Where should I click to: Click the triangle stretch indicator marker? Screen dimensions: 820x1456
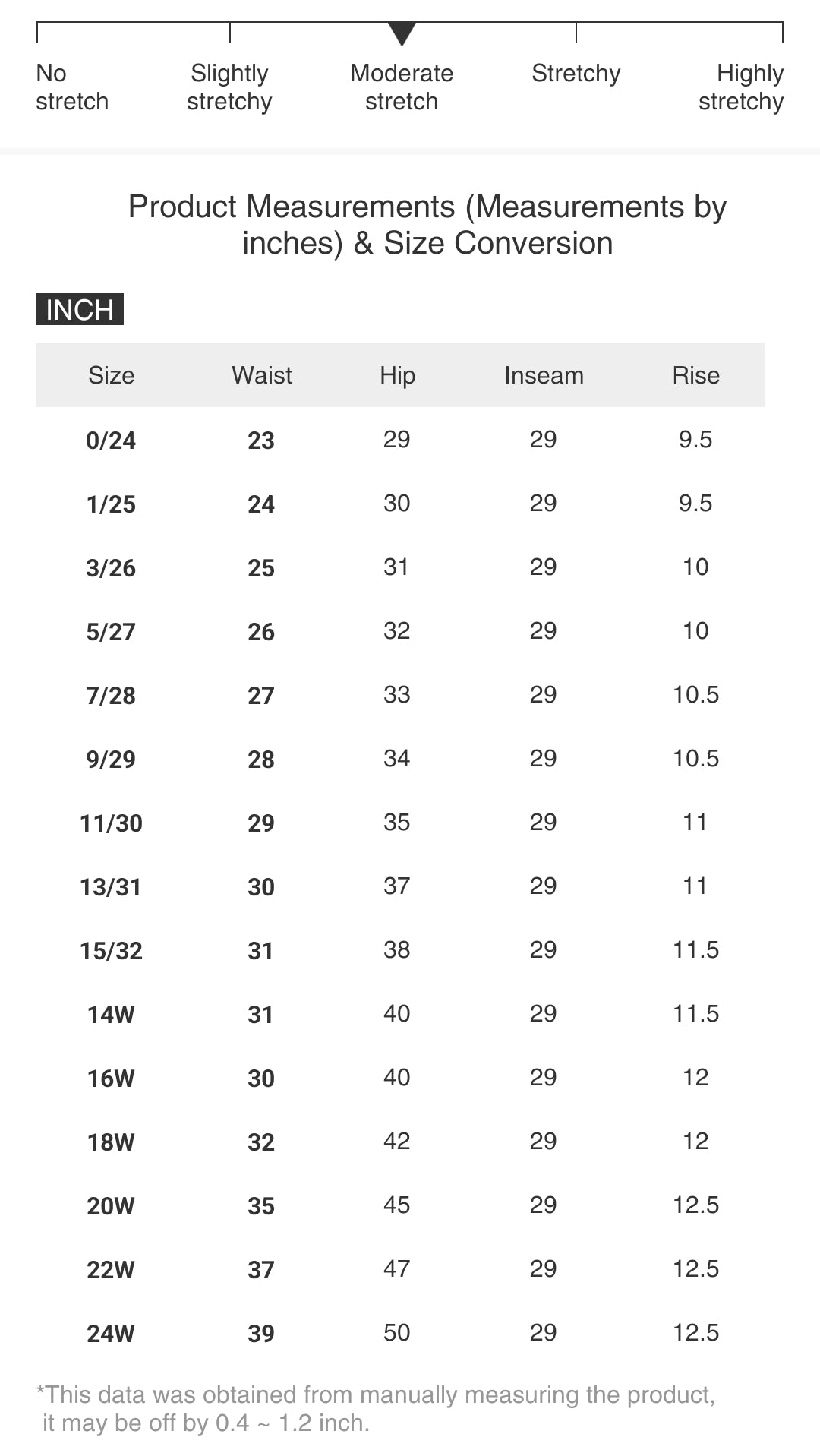402,33
